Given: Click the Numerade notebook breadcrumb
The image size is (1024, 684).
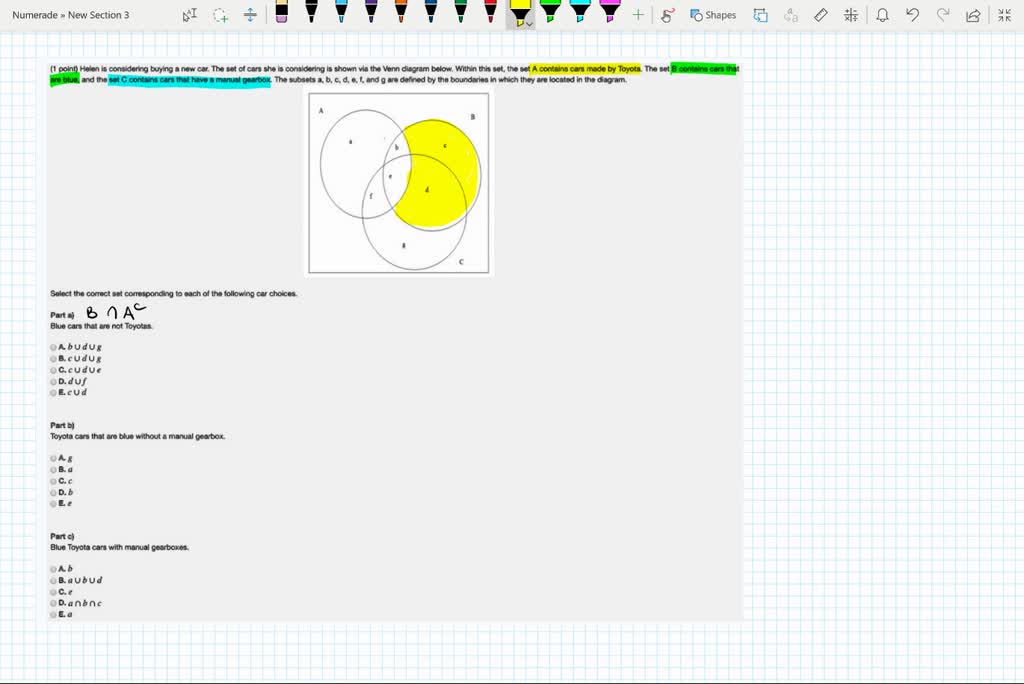Looking at the screenshot, I should [35, 15].
